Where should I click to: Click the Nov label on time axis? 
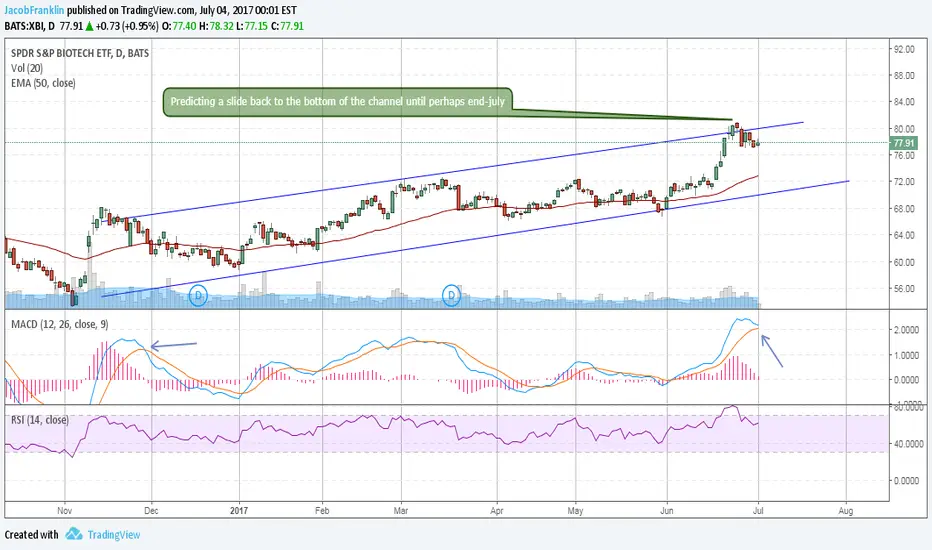coord(65,511)
